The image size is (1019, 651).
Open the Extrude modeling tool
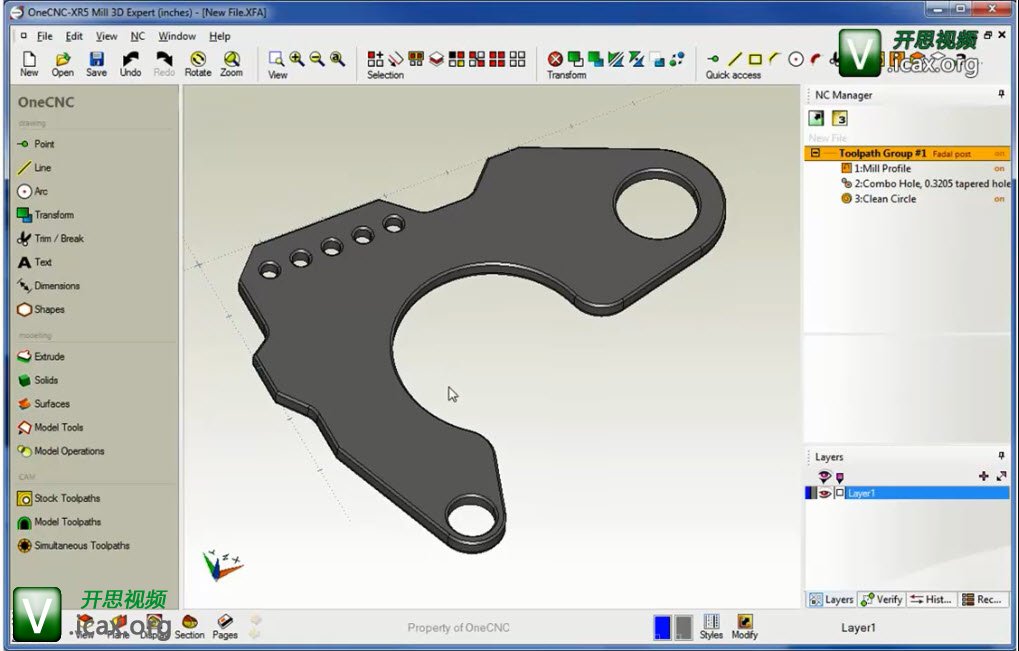click(41, 356)
